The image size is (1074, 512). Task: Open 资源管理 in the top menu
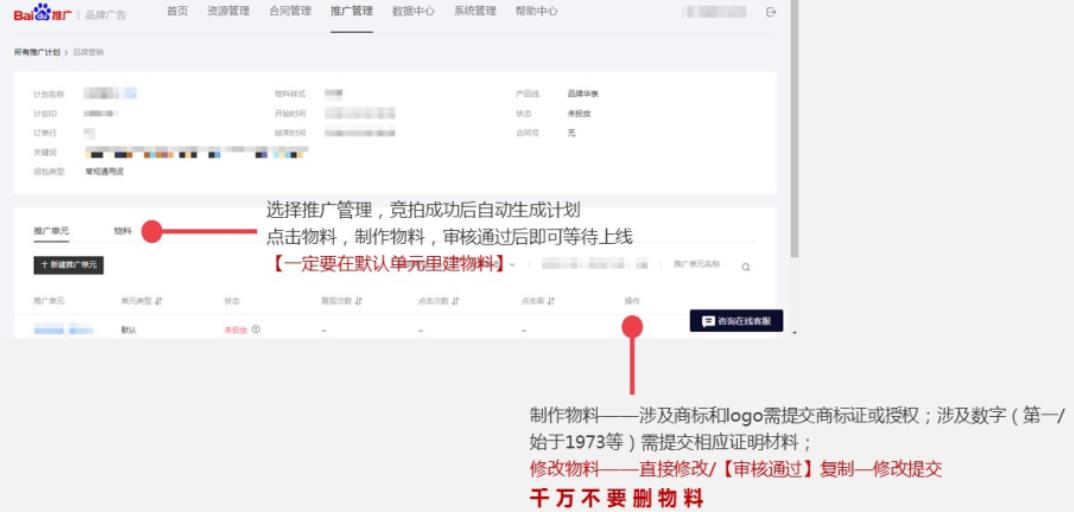tap(228, 11)
